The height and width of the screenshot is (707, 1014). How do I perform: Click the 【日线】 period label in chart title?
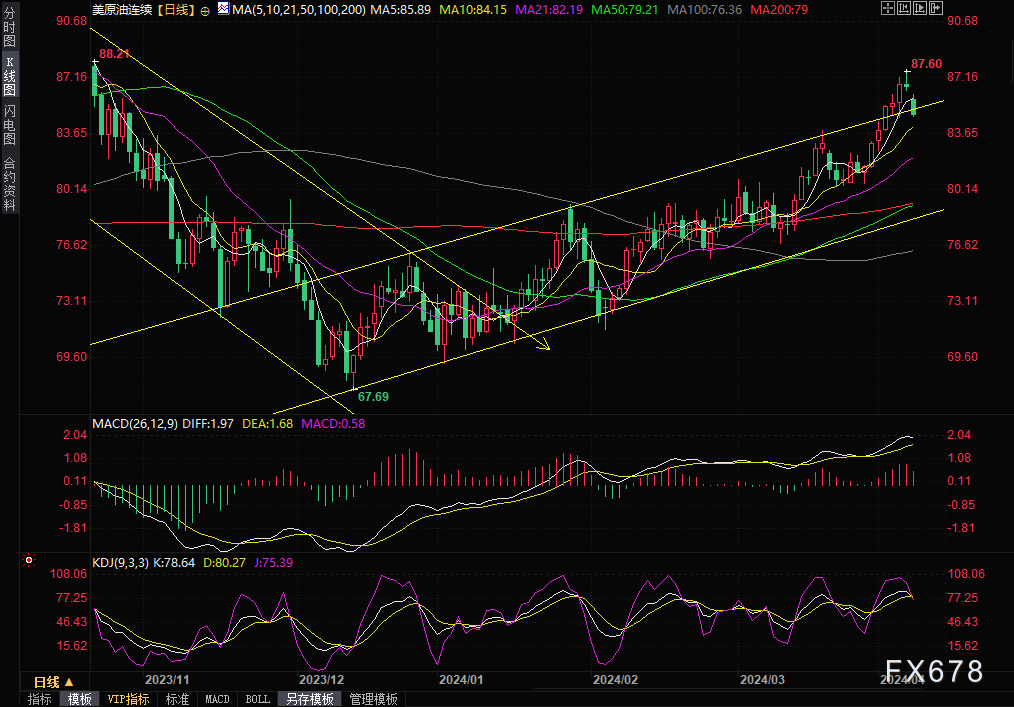click(x=174, y=10)
